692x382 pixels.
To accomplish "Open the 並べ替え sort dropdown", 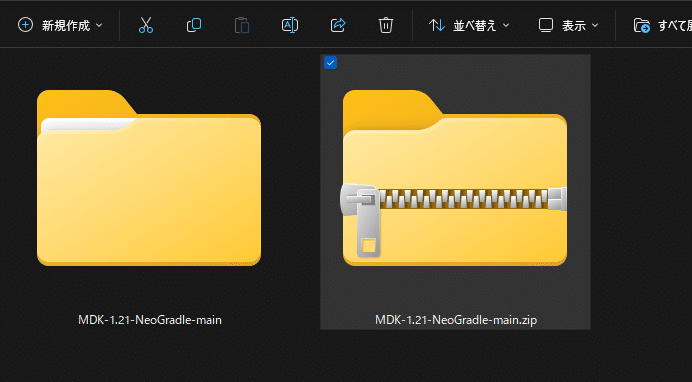I will tap(469, 25).
